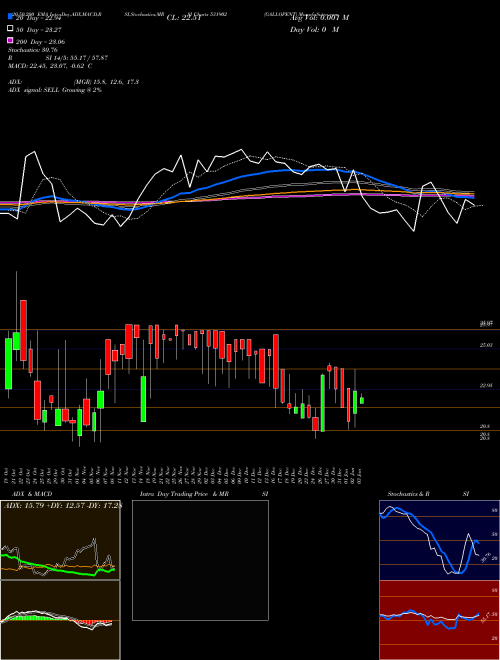Open the blue Stochastics chart panel
Screen dimensions: 500x660
(439, 540)
